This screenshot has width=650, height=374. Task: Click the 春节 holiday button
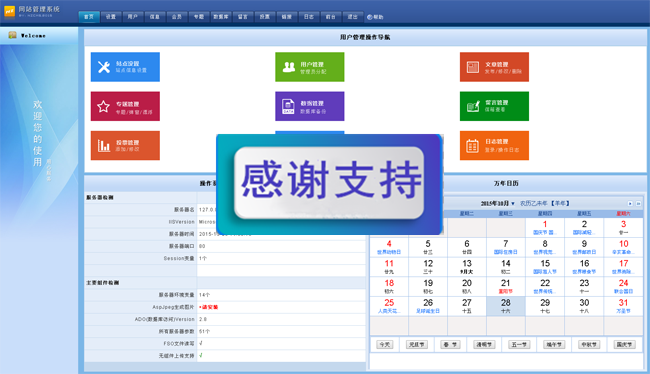[x=450, y=345]
